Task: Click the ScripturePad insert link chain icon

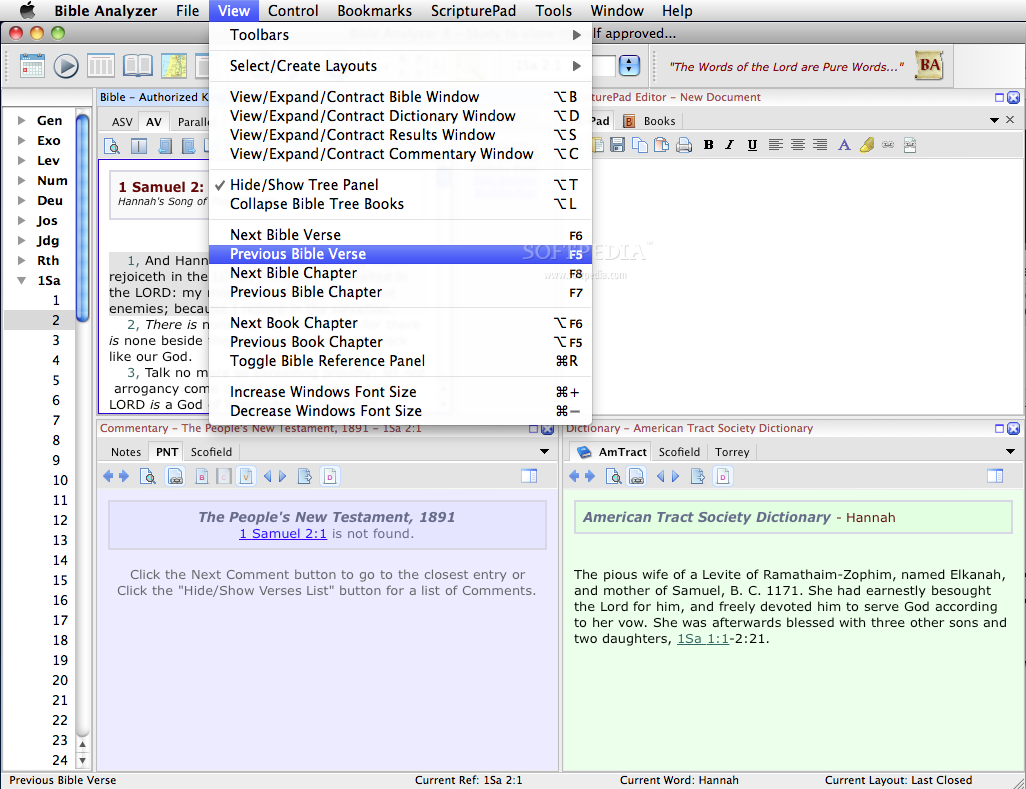Action: point(888,145)
